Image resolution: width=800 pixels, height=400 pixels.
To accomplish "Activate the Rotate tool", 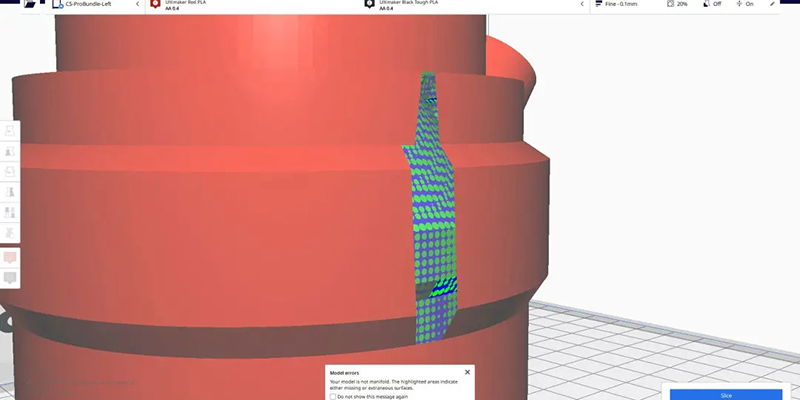I will pyautogui.click(x=10, y=171).
